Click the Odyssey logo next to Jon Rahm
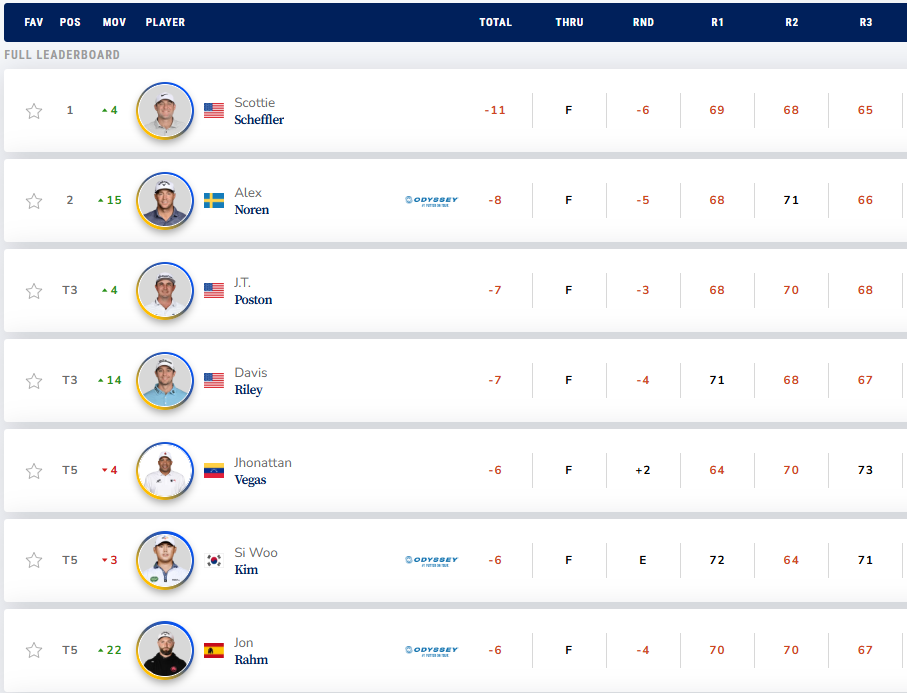 click(431, 650)
